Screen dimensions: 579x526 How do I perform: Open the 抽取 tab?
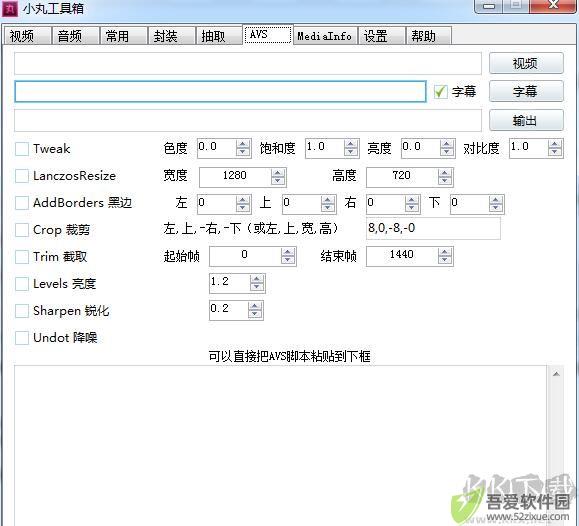coord(219,36)
